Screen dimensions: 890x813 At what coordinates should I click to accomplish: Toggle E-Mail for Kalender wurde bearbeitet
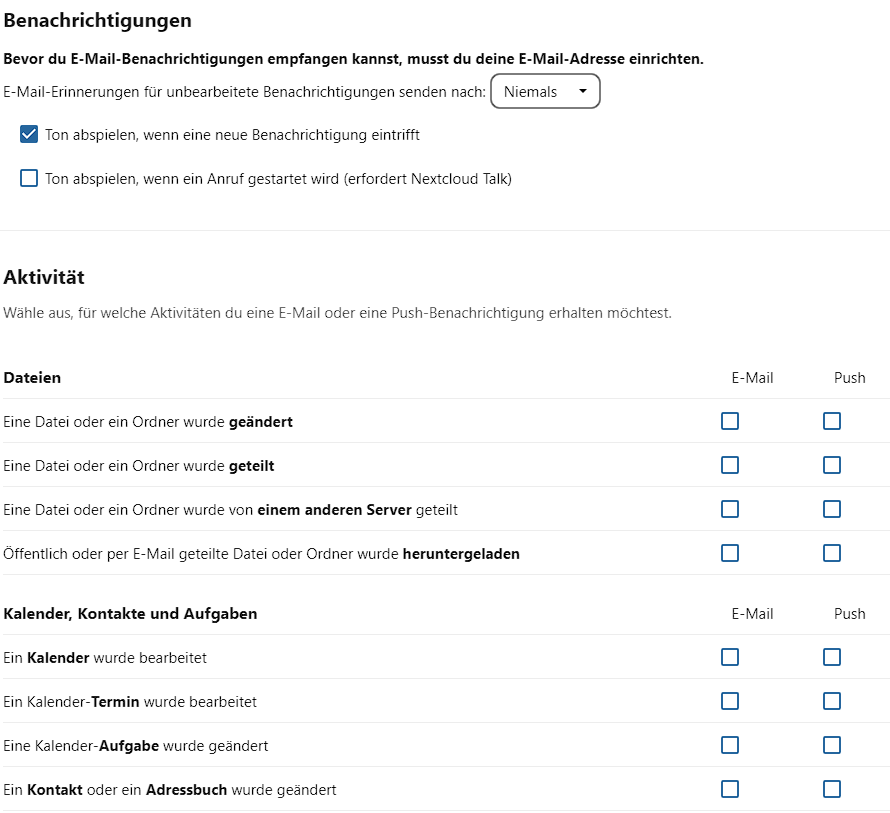pos(730,658)
